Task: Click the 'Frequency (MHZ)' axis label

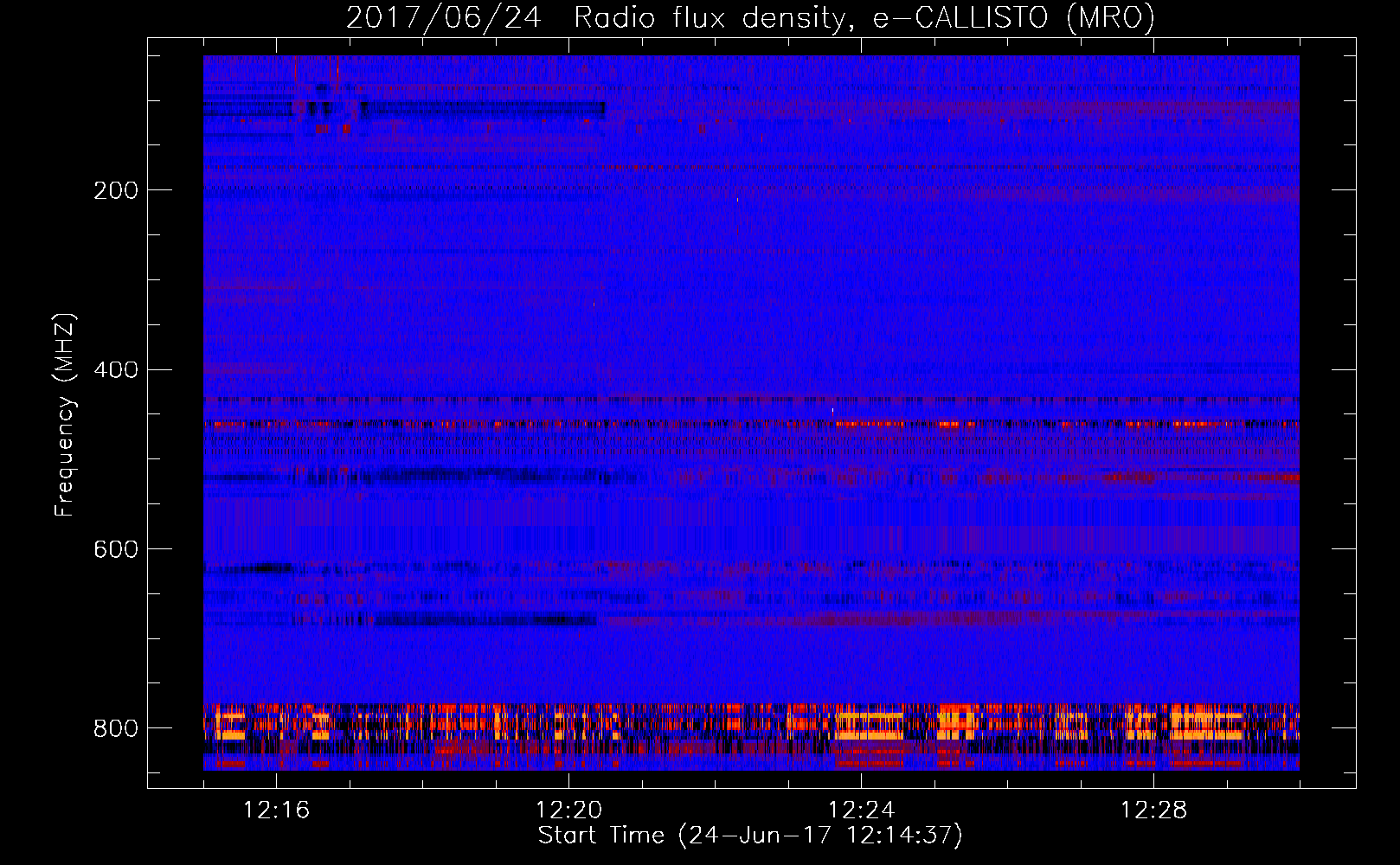Action: tap(65, 415)
